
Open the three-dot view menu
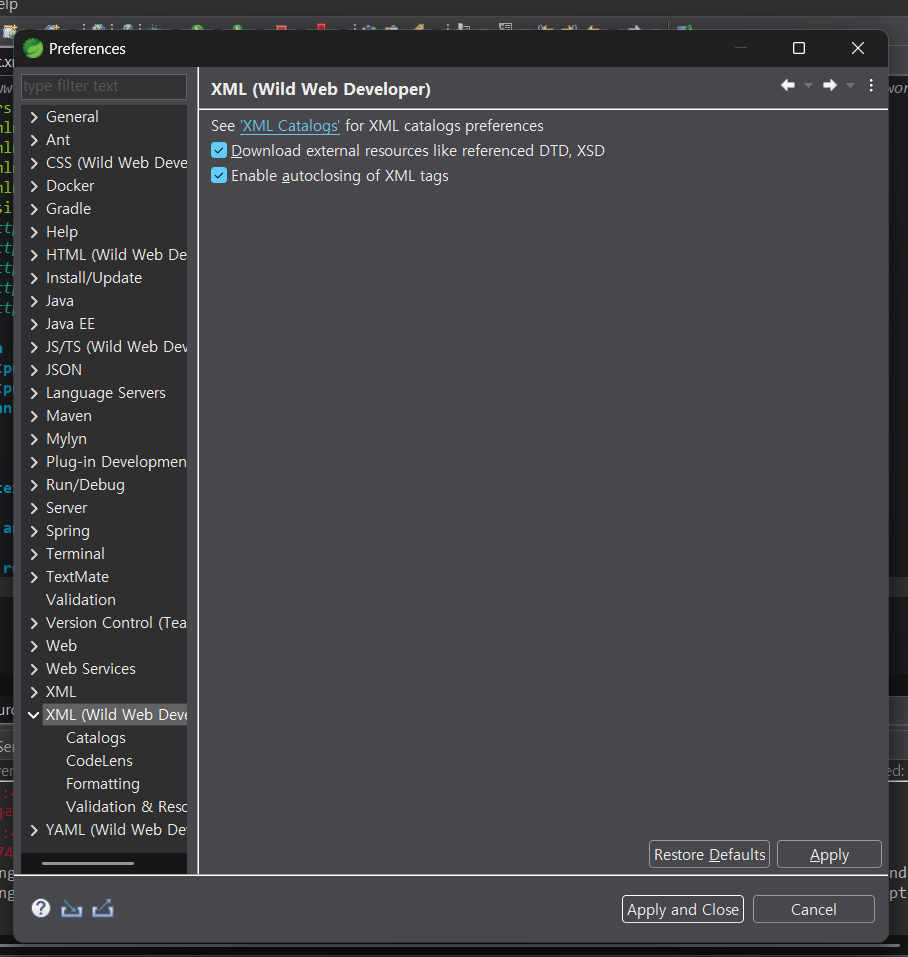[871, 85]
